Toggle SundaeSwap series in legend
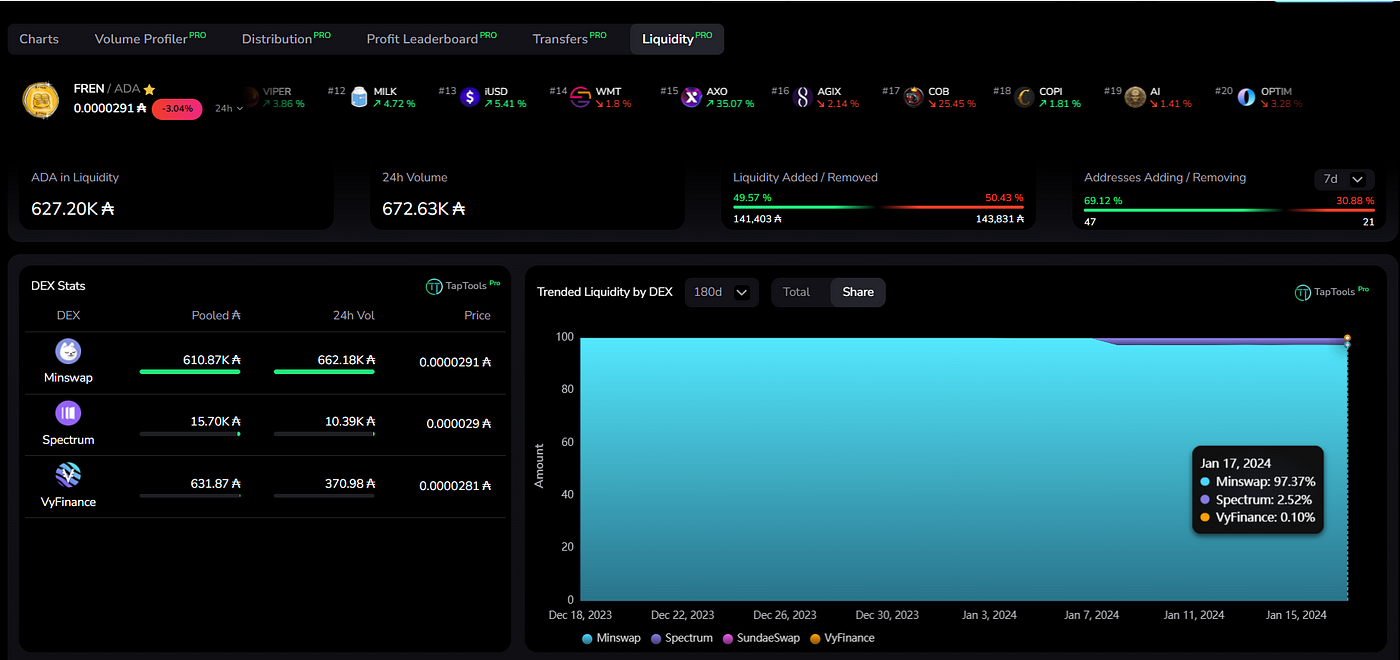 click(x=761, y=638)
